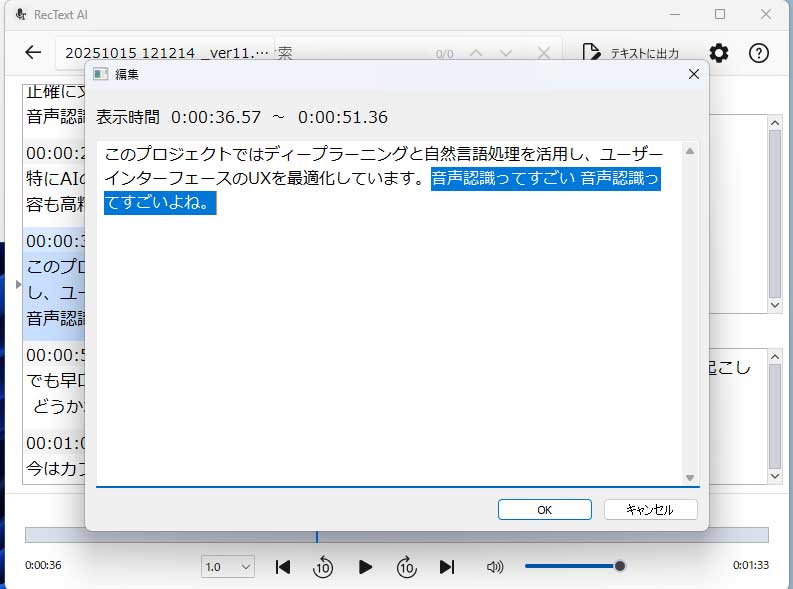793x589 pixels.
Task: Play the audio recording
Action: click(365, 567)
